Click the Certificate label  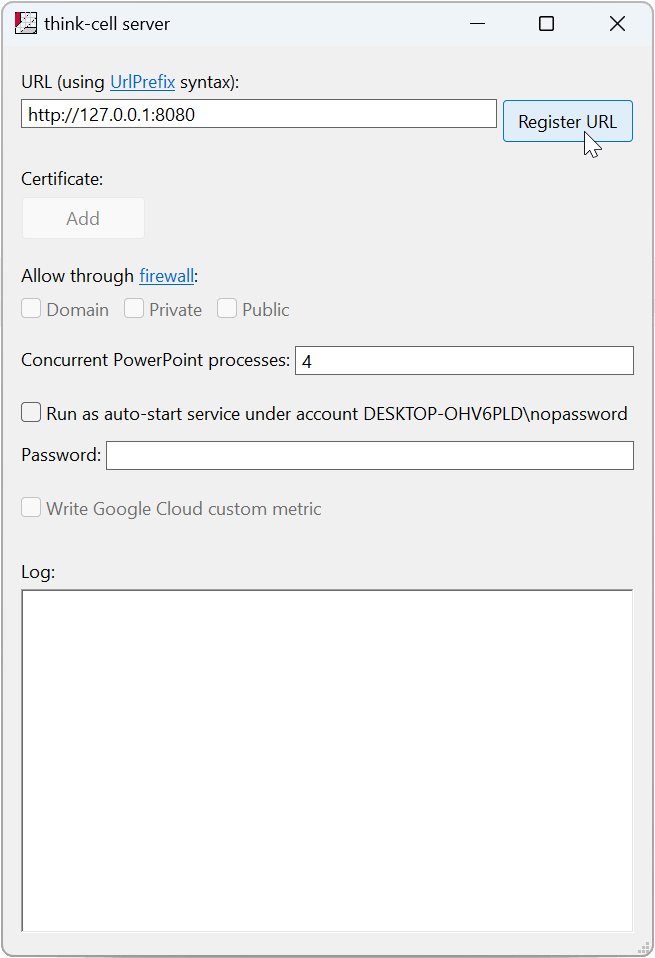coord(62,179)
